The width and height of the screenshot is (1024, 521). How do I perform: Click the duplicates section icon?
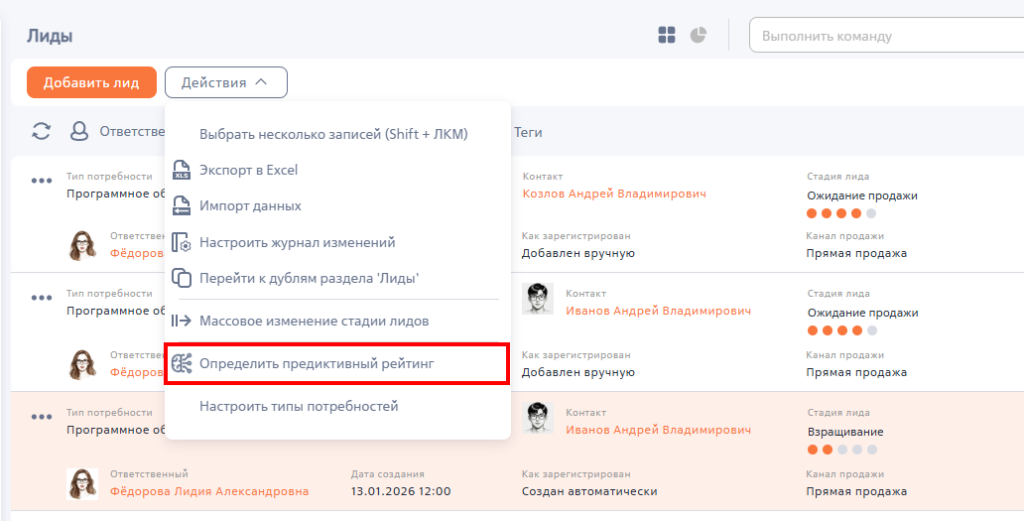pyautogui.click(x=181, y=278)
